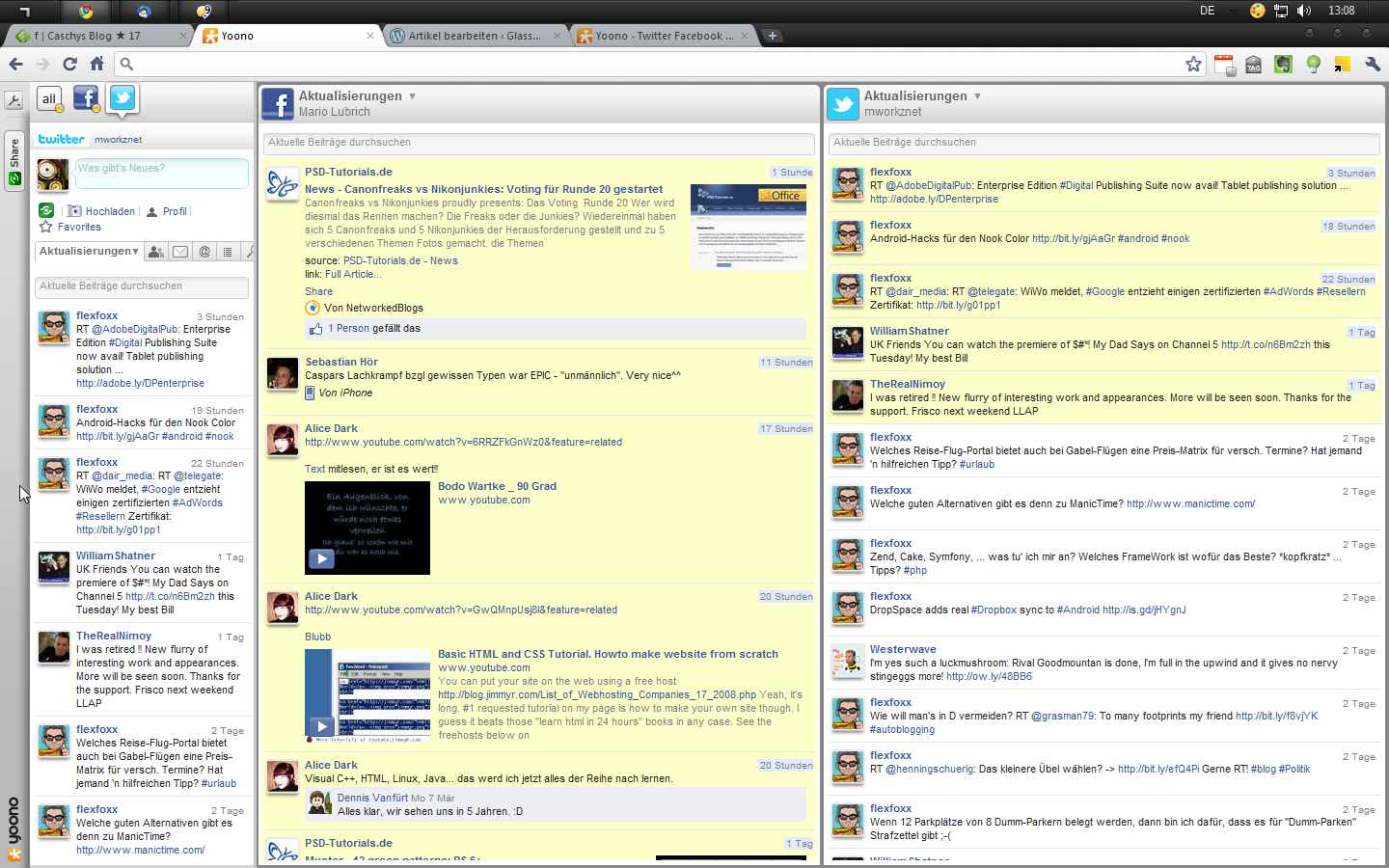Click the Hochladen link in the Twitter sidebar

click(x=109, y=211)
